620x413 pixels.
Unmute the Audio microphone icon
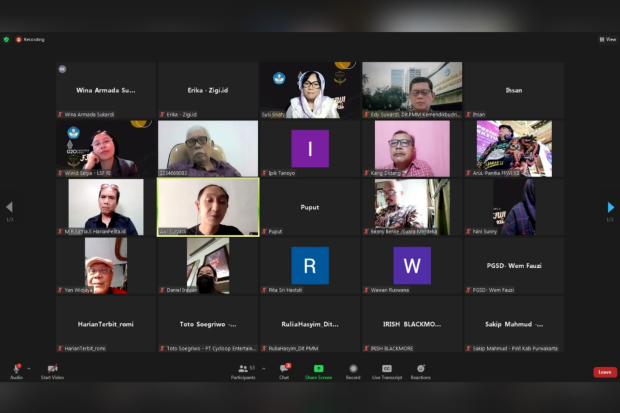17,369
